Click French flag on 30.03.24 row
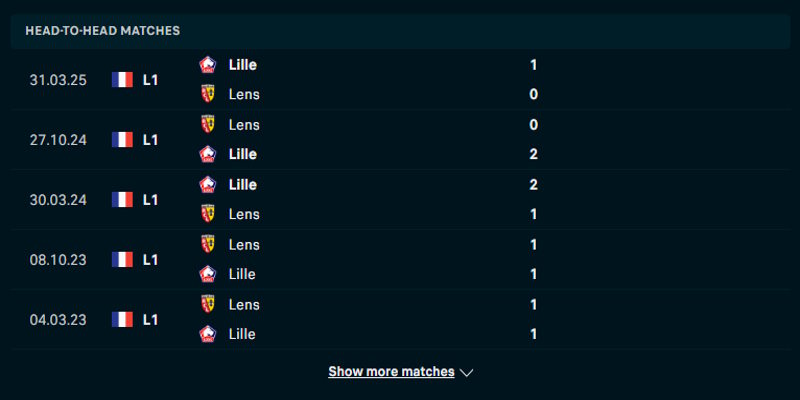The width and height of the screenshot is (800, 400). point(123,199)
